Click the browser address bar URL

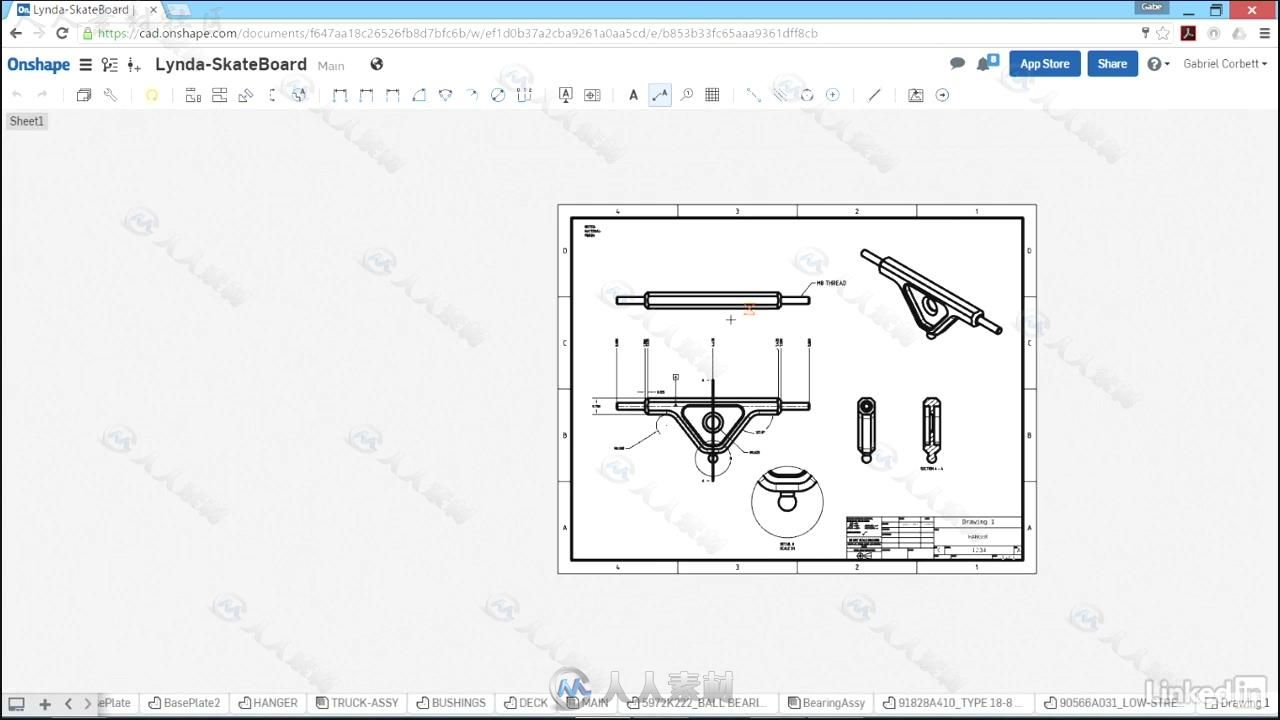pos(458,33)
